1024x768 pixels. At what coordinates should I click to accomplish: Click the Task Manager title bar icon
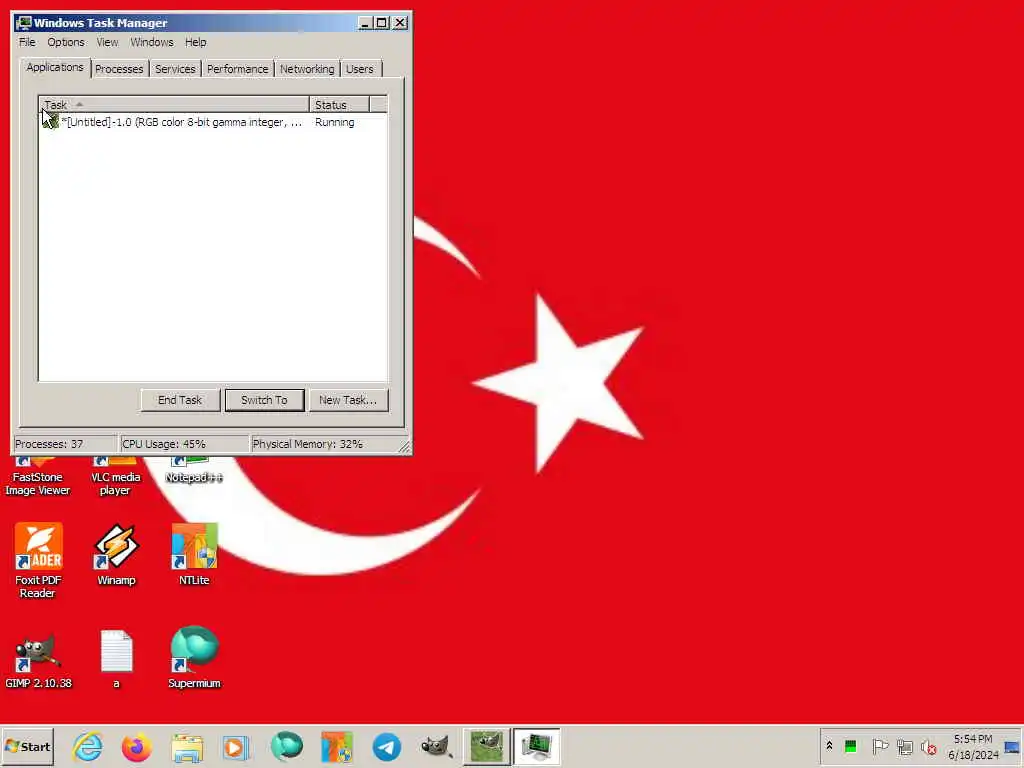click(24, 23)
